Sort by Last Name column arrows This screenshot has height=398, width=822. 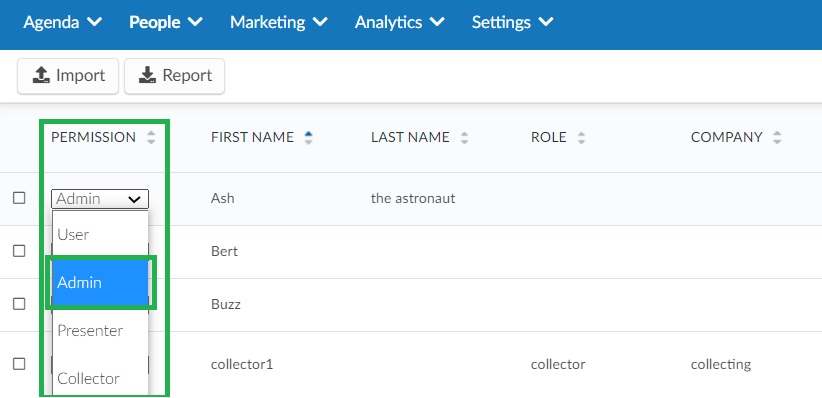464,138
